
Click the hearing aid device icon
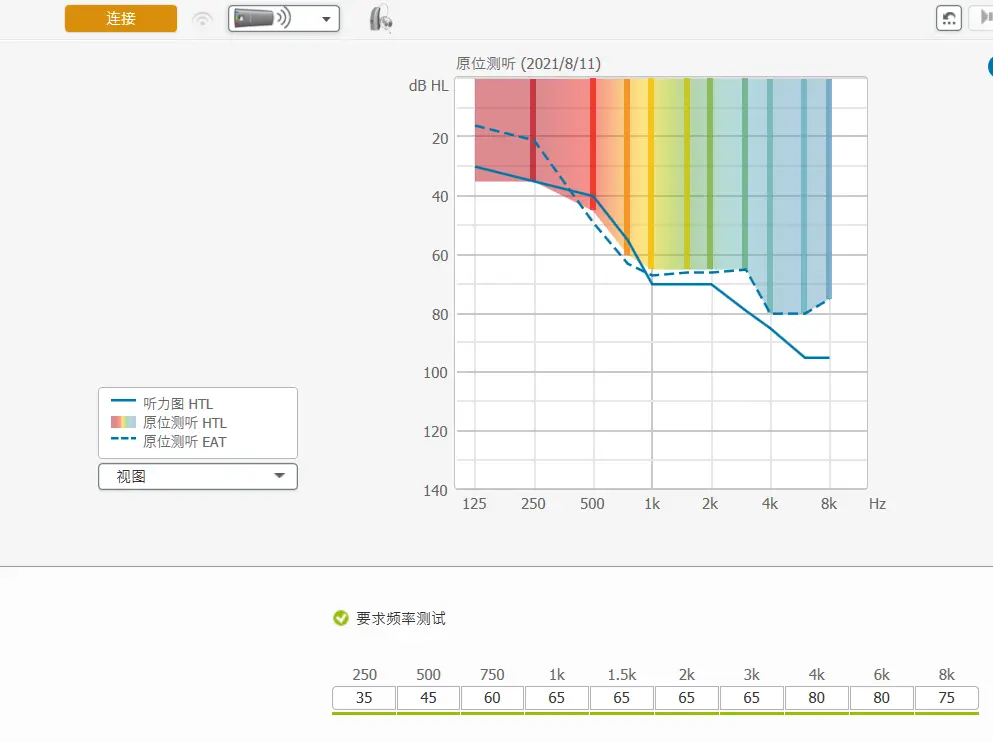coord(380,18)
